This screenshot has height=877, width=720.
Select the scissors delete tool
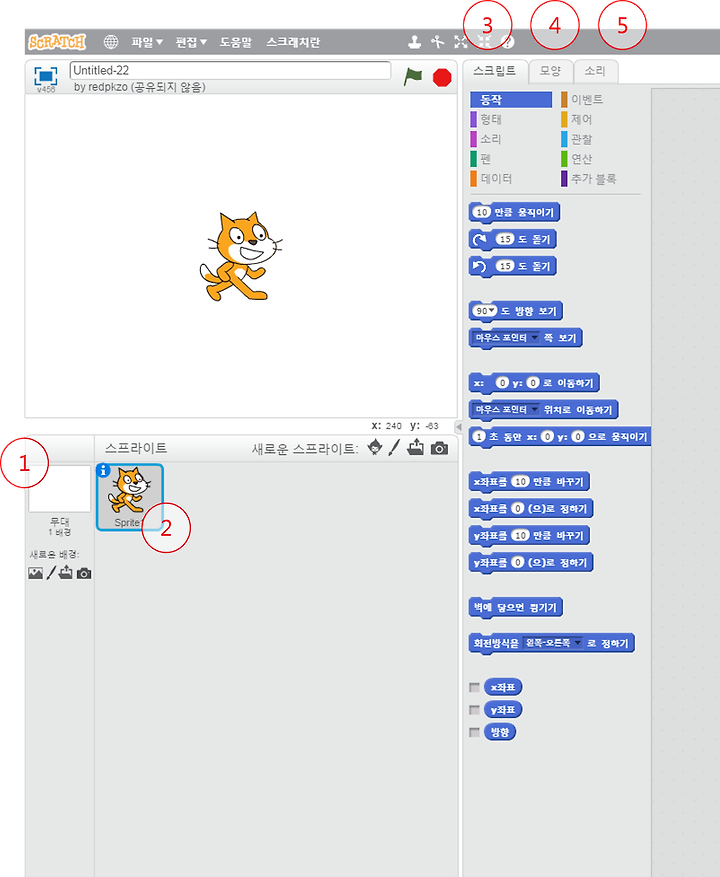point(437,41)
